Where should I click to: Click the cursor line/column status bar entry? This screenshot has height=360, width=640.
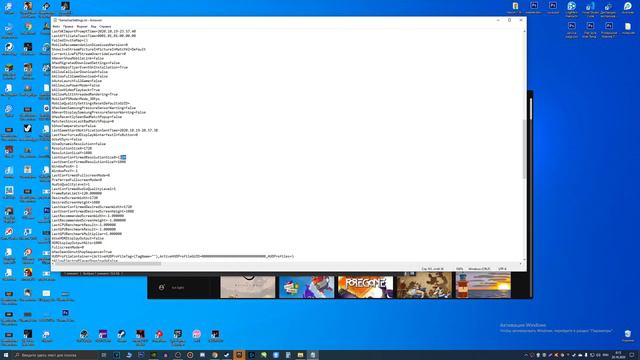click(x=432, y=269)
